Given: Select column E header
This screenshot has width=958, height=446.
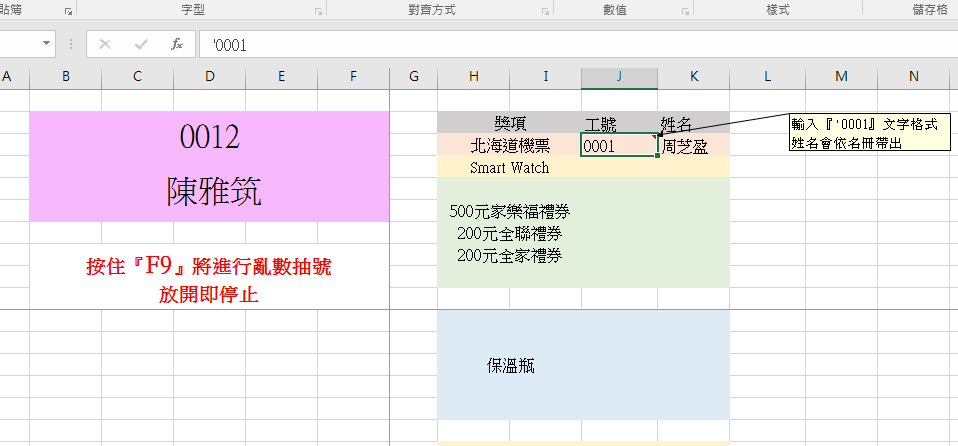Looking at the screenshot, I should coord(282,76).
